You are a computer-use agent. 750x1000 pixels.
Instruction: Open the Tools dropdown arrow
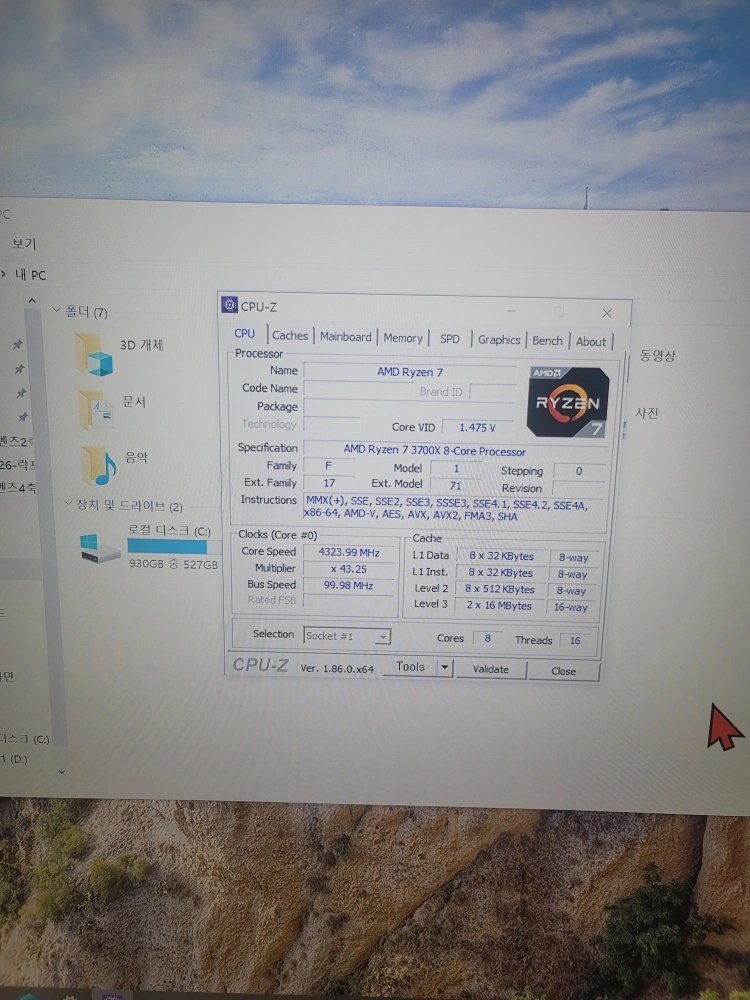445,668
